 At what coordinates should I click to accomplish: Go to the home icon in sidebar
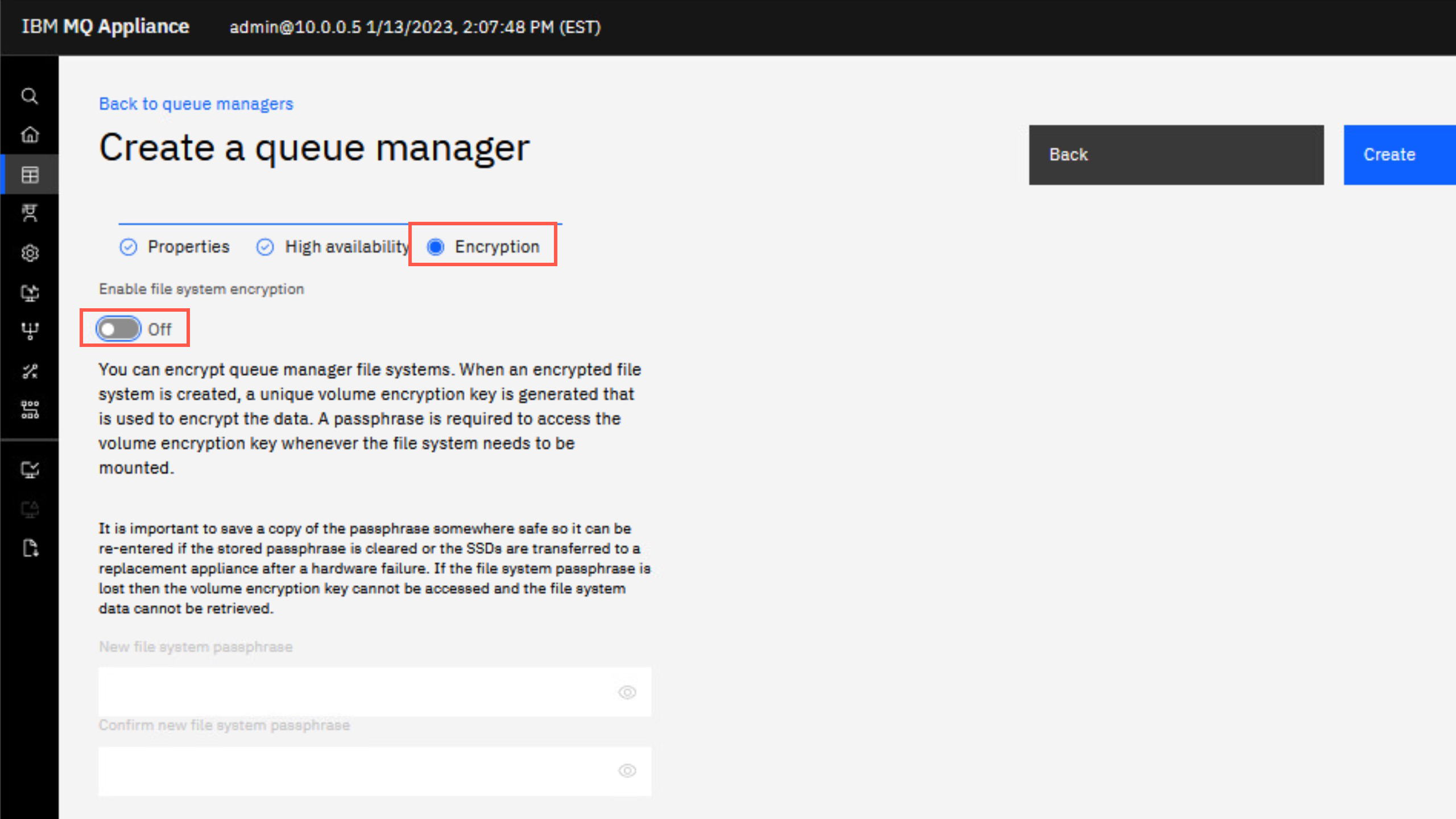pyautogui.click(x=30, y=135)
